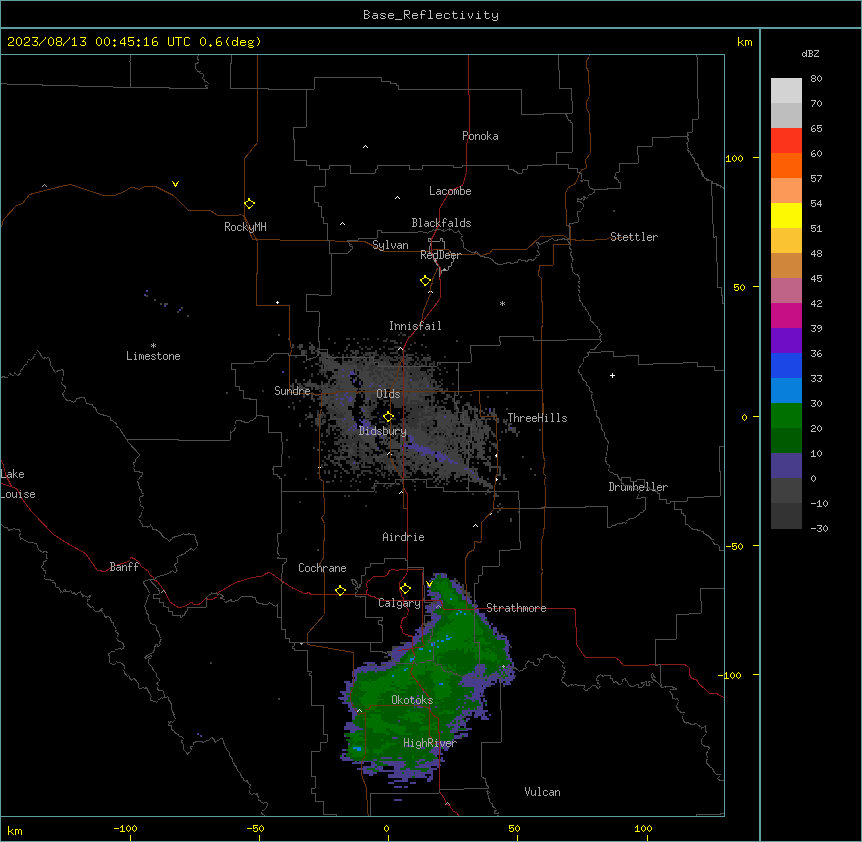Click the Base_Reflectivity title text
This screenshot has width=862, height=842.
[x=431, y=15]
